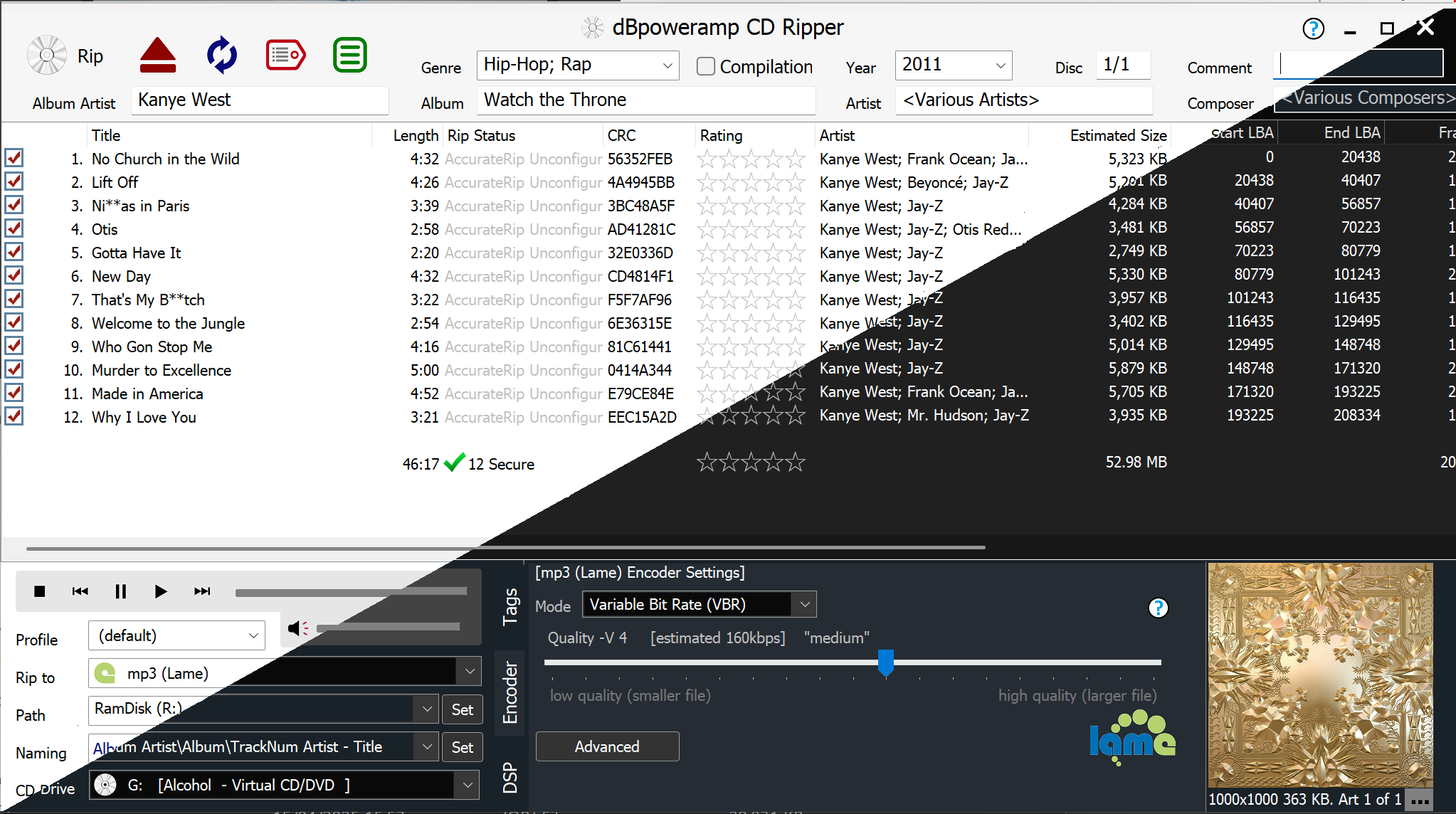Select the track Made in America

147,393
